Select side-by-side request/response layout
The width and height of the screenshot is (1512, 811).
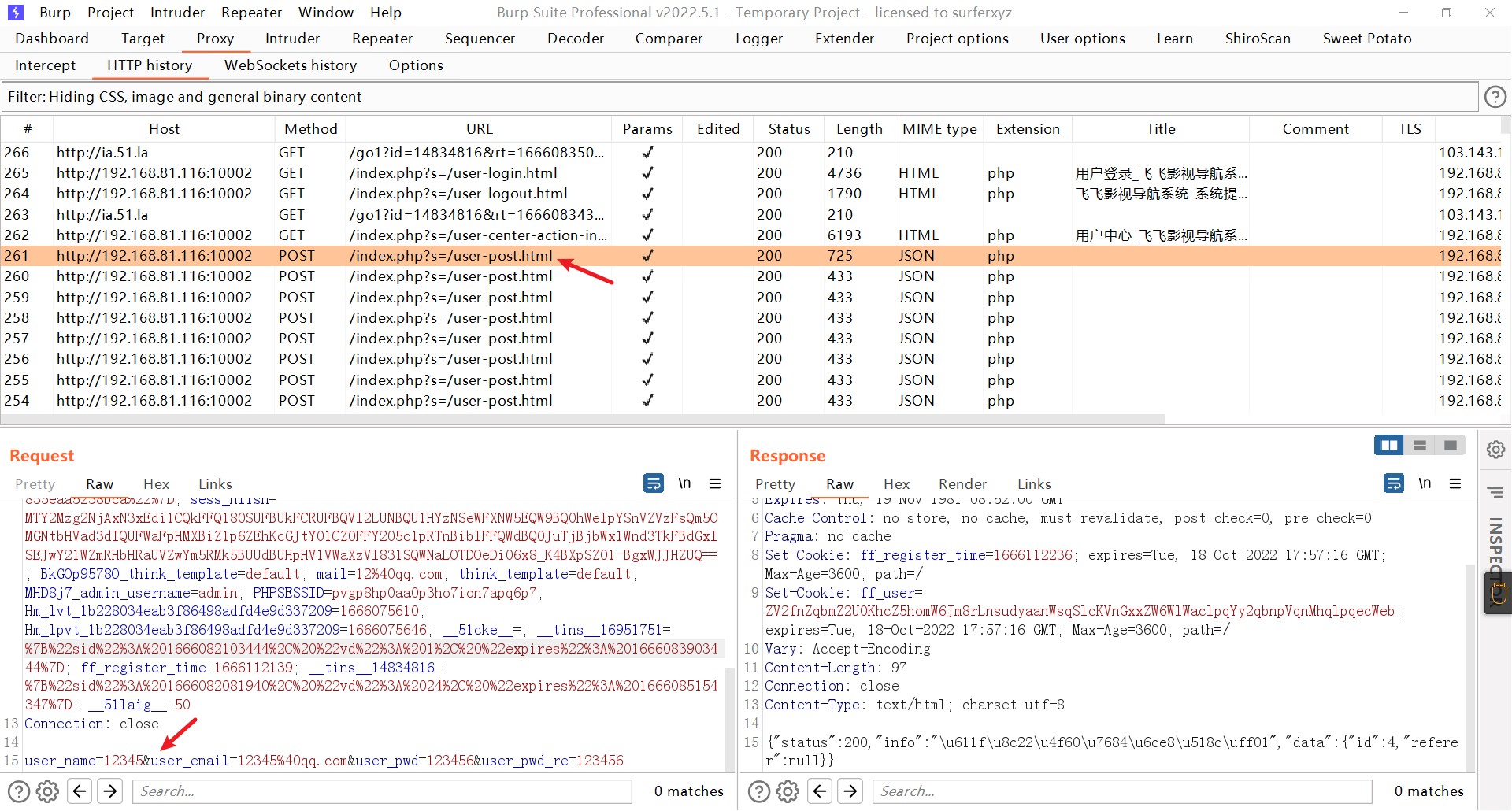pyautogui.click(x=1389, y=446)
